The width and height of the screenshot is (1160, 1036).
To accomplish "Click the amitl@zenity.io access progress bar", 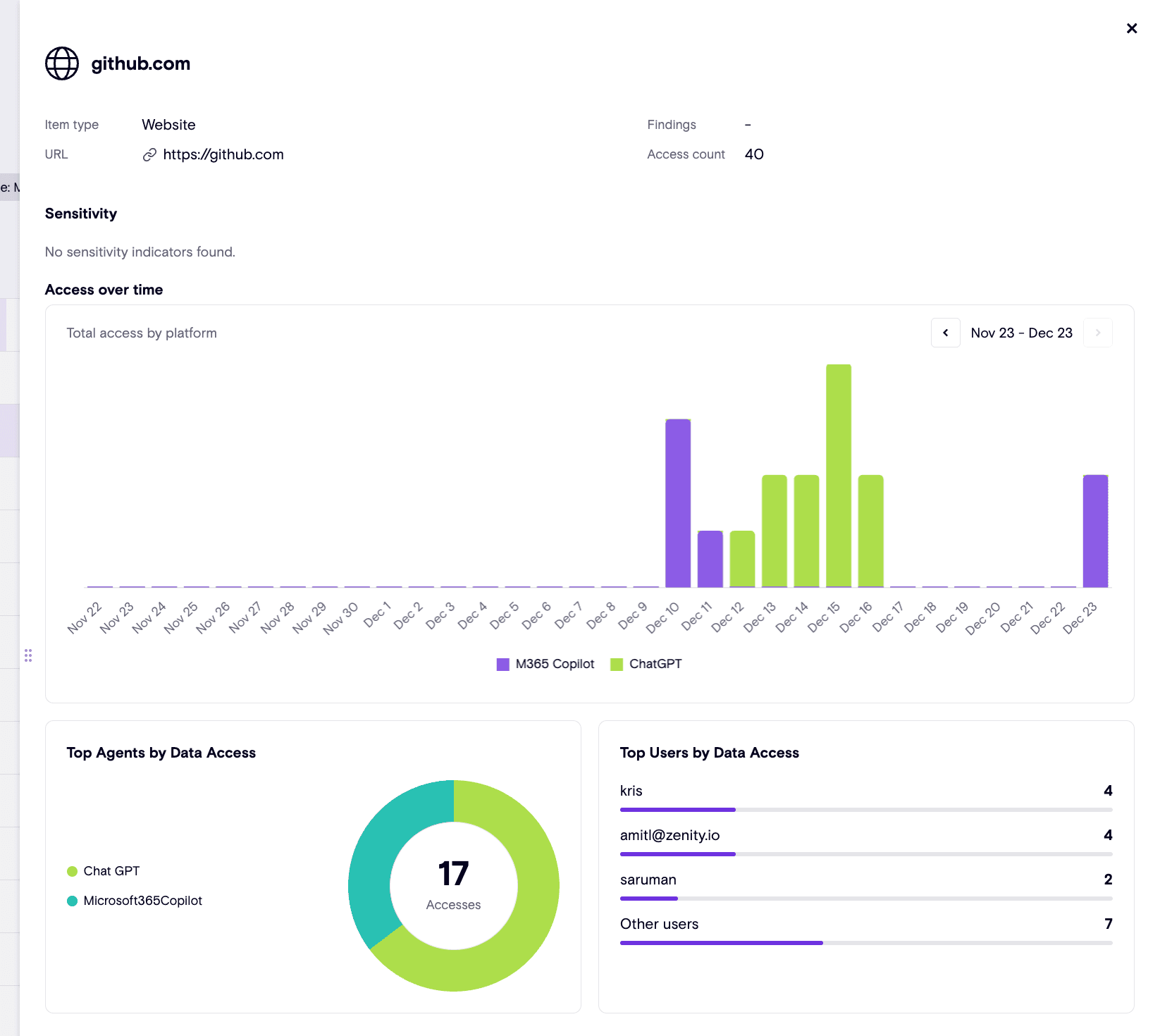I will pyautogui.click(x=866, y=854).
